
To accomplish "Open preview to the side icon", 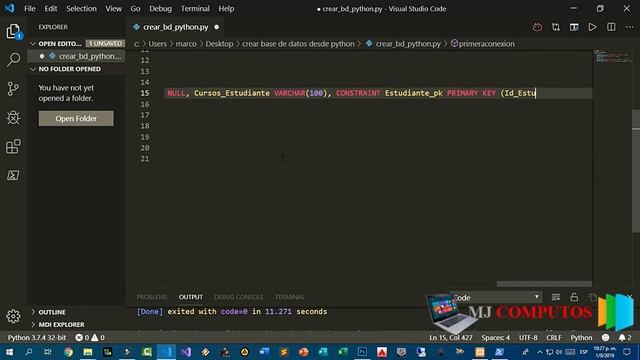I will (x=574, y=27).
